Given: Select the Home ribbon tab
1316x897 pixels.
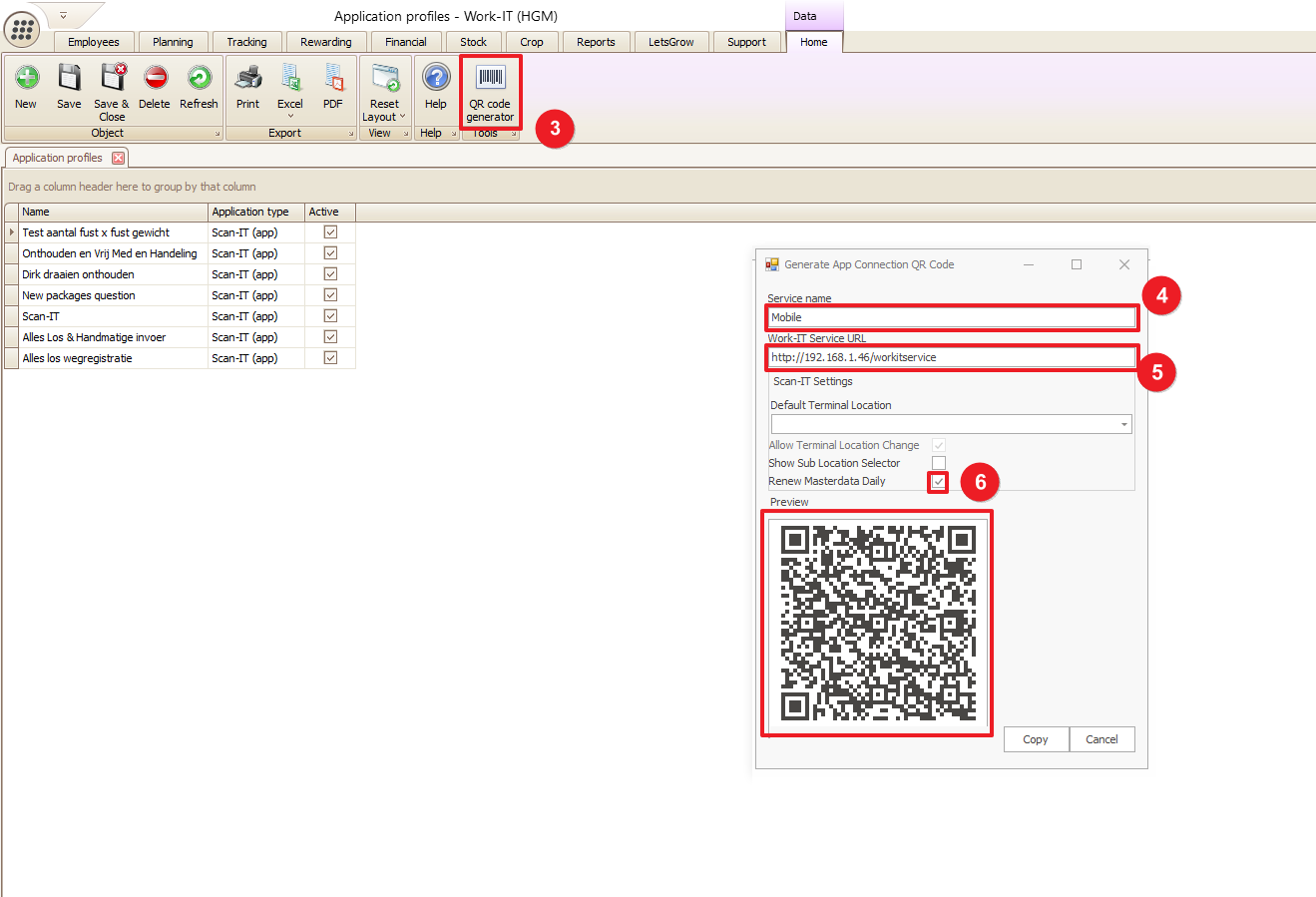Looking at the screenshot, I should tap(814, 42).
